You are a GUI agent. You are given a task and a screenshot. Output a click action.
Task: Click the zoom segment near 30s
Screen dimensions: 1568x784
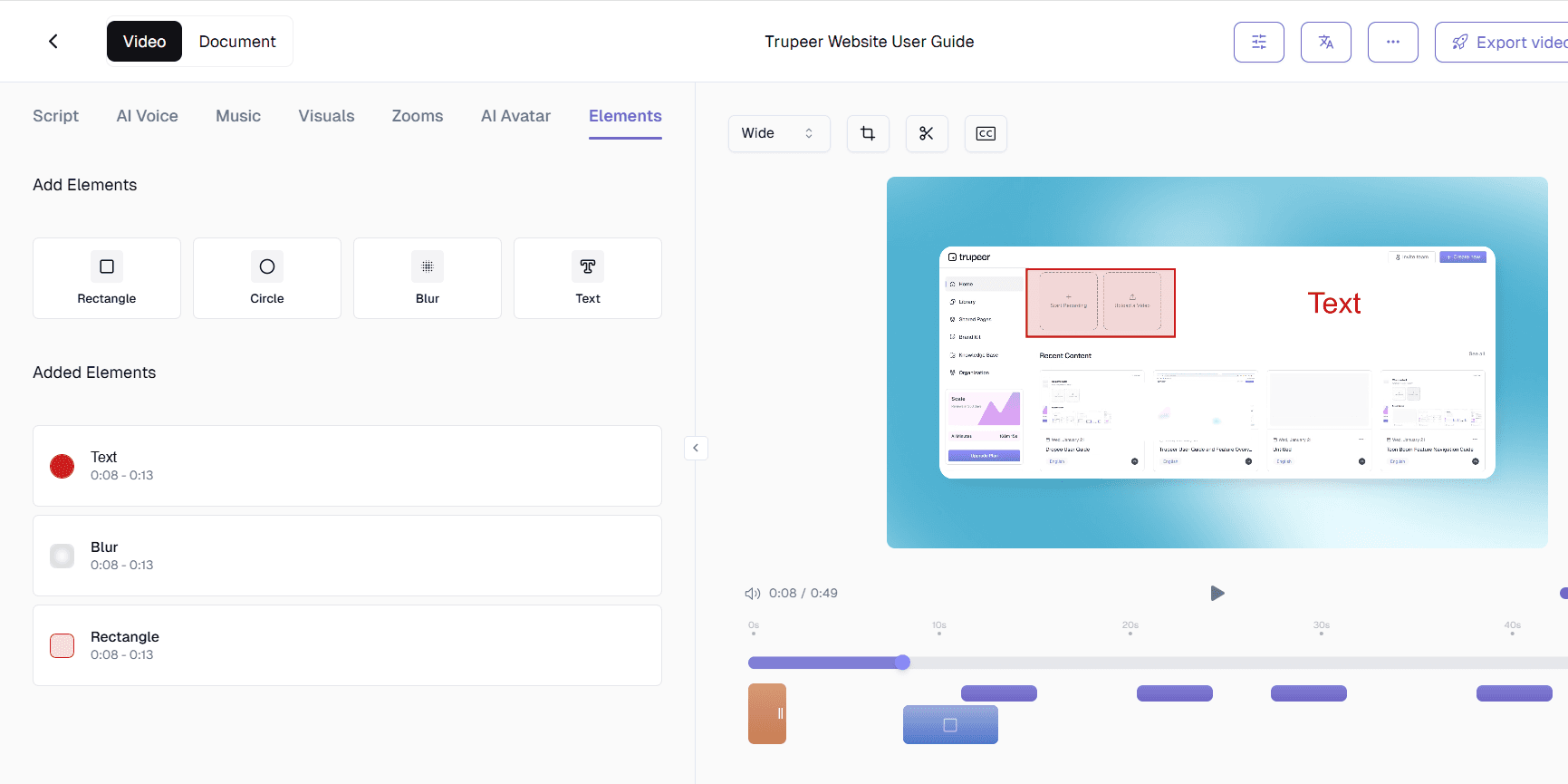tap(1309, 693)
